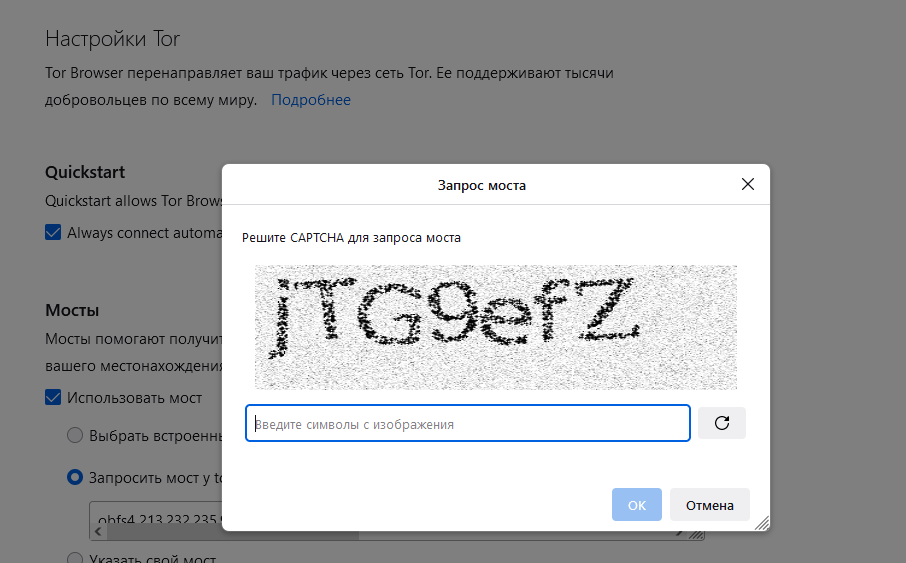Image resolution: width=906 pixels, height=563 pixels.
Task: Open the Подробнее link
Action: point(311,99)
